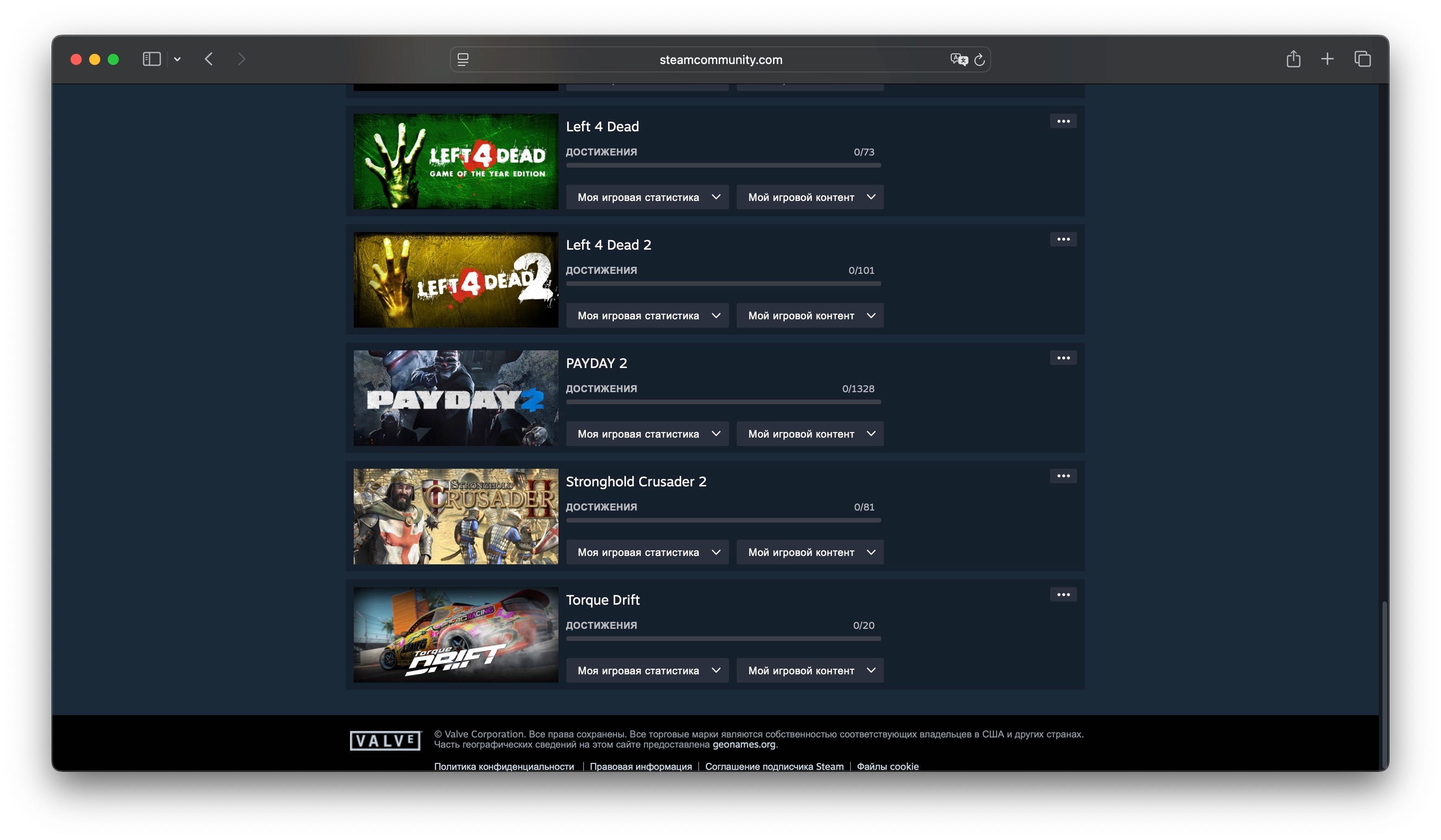Show tab overview icon
Image resolution: width=1441 pixels, height=840 pixels.
click(1363, 59)
